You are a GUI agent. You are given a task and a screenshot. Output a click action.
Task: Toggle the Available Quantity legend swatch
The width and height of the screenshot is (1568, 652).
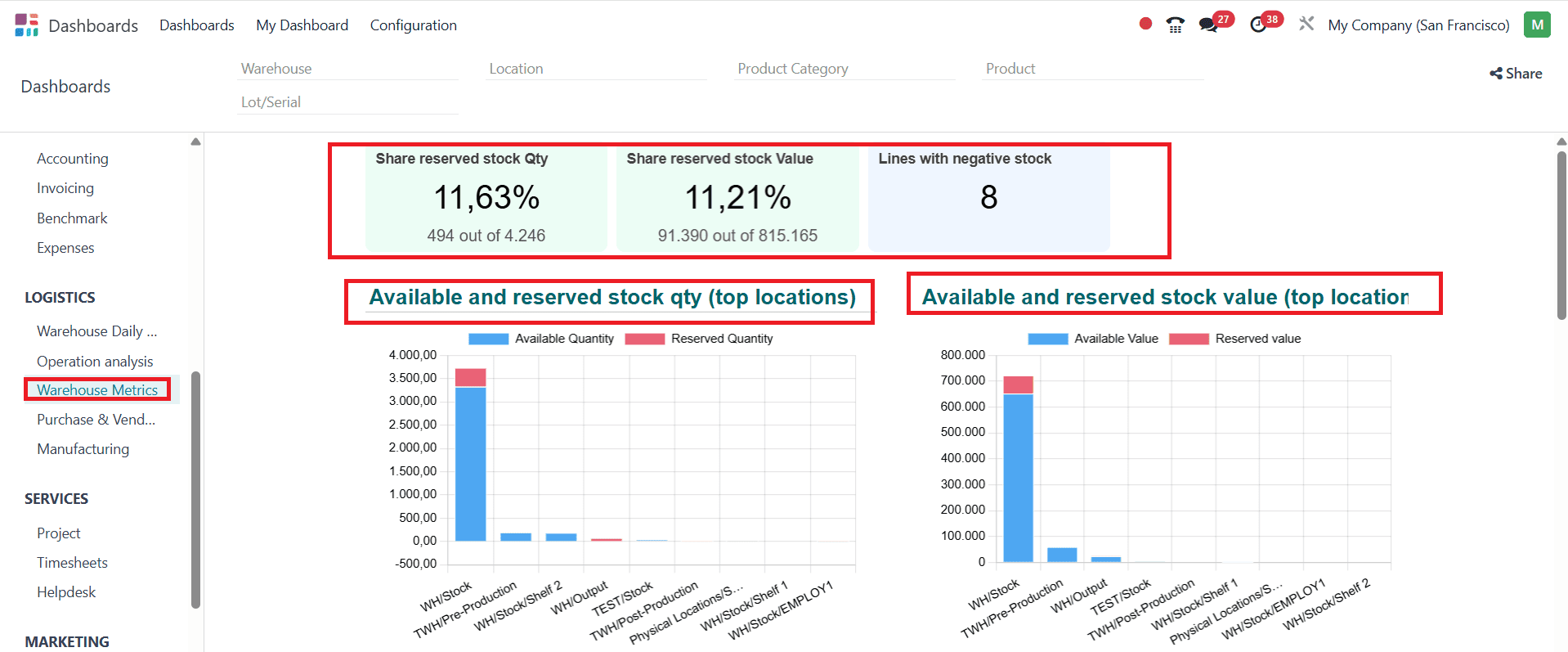(x=488, y=339)
